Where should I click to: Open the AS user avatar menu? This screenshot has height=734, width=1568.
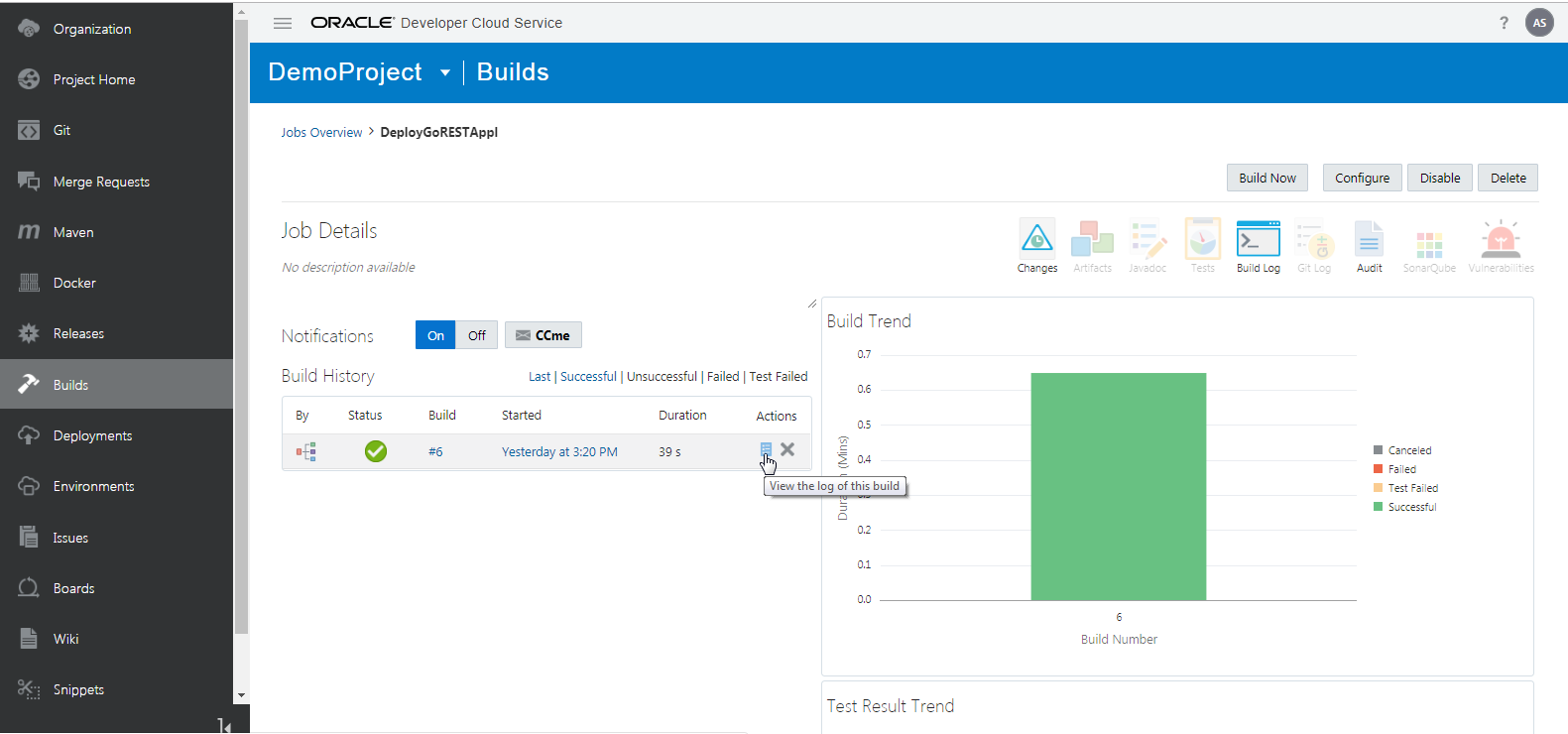point(1539,23)
